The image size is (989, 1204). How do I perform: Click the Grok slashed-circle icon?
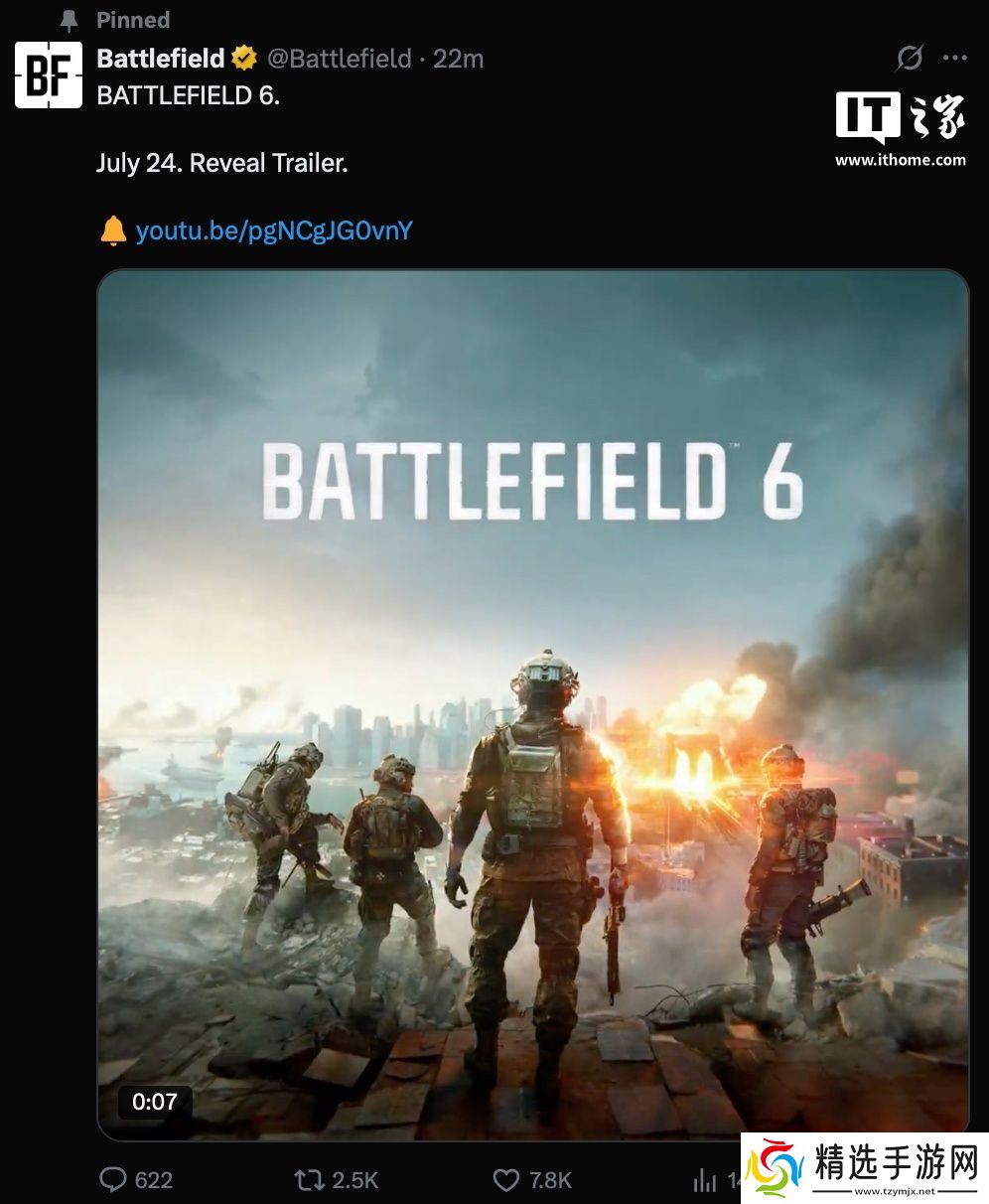(x=909, y=59)
